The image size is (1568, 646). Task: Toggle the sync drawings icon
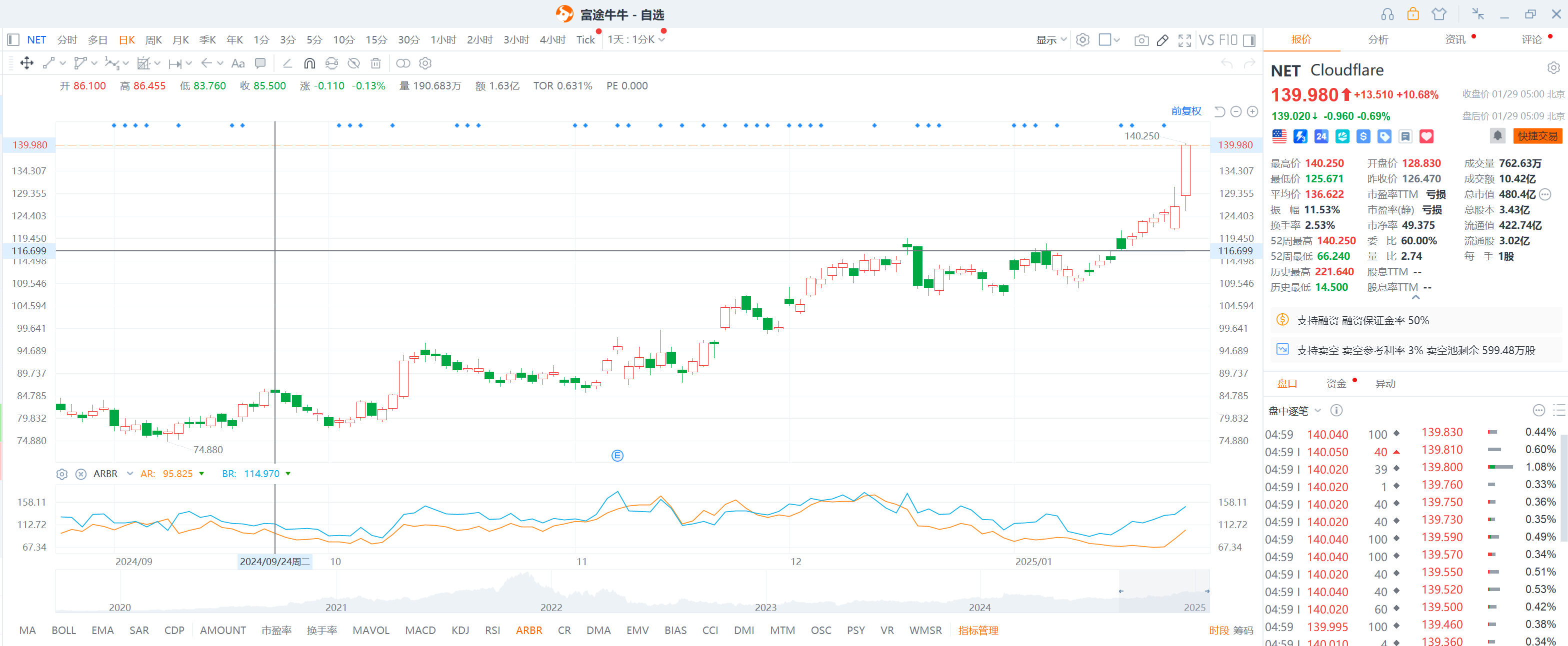[x=331, y=63]
